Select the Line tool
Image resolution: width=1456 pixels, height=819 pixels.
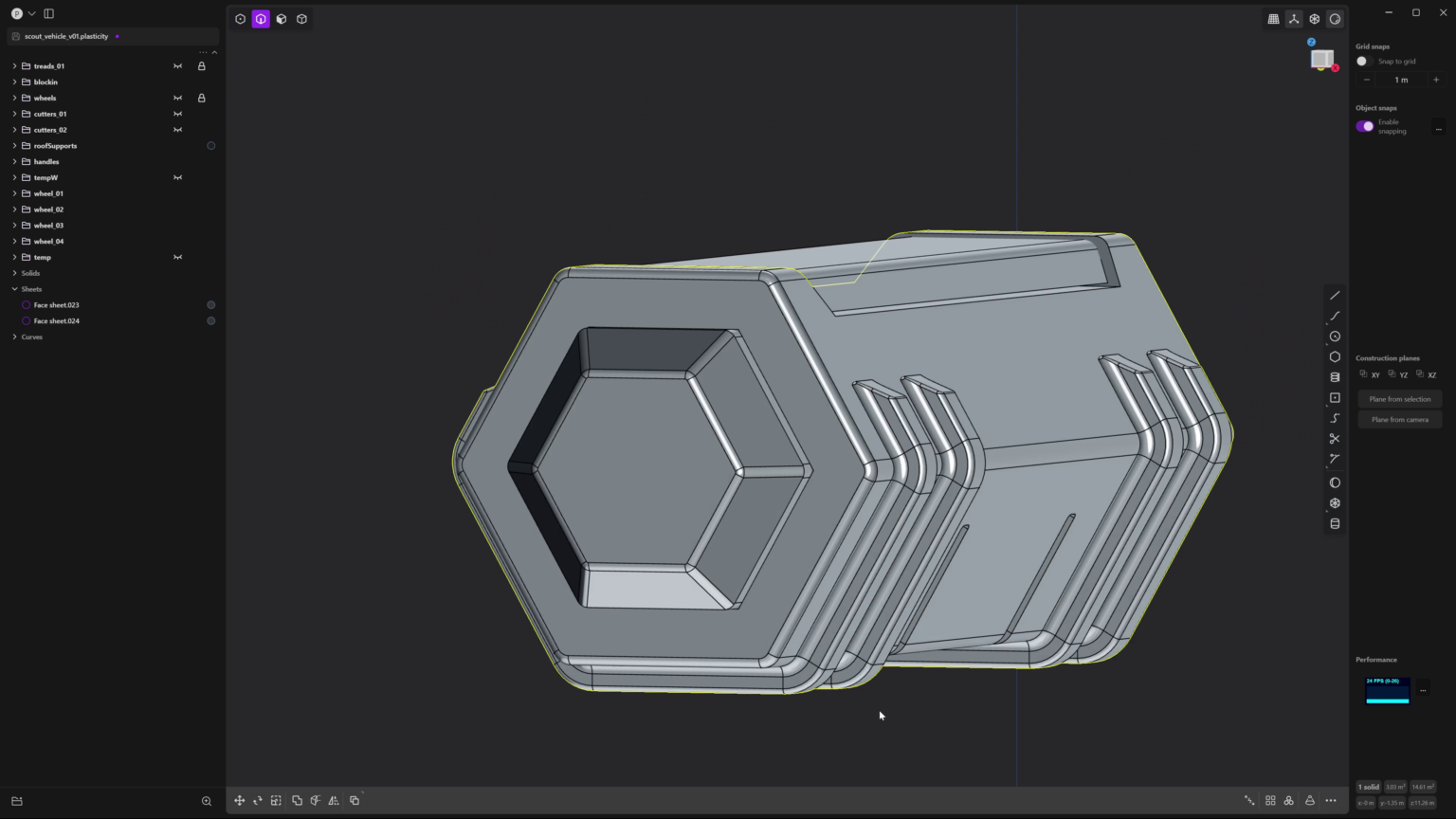pos(1335,296)
